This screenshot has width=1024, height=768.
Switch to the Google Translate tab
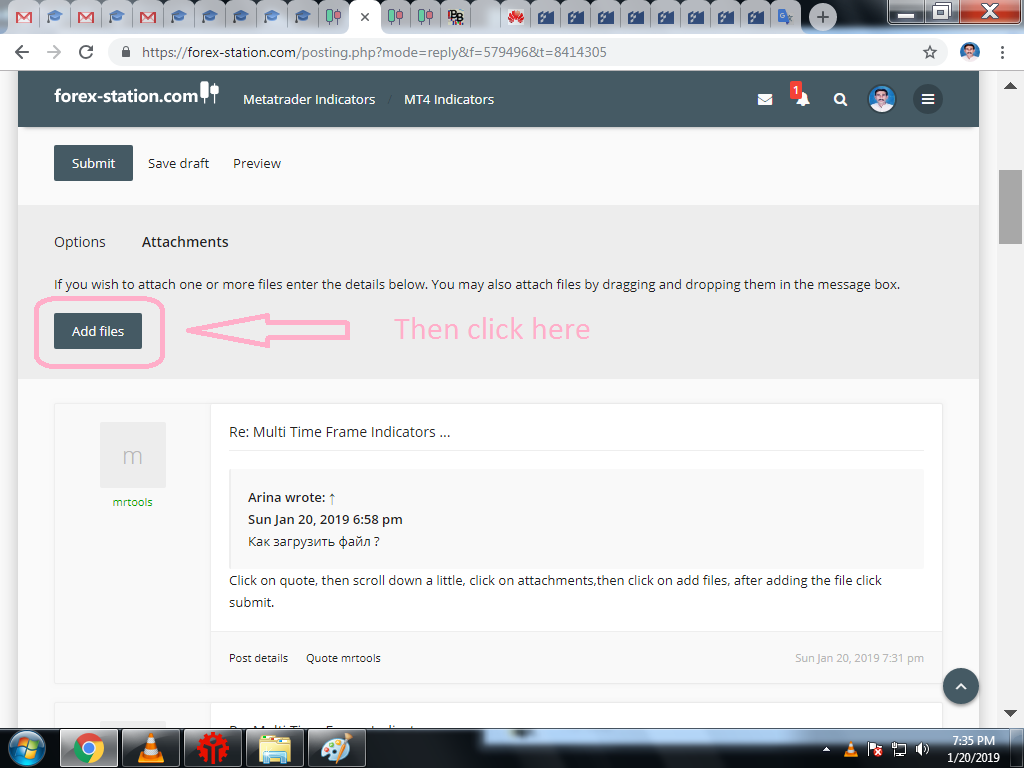coord(785,17)
